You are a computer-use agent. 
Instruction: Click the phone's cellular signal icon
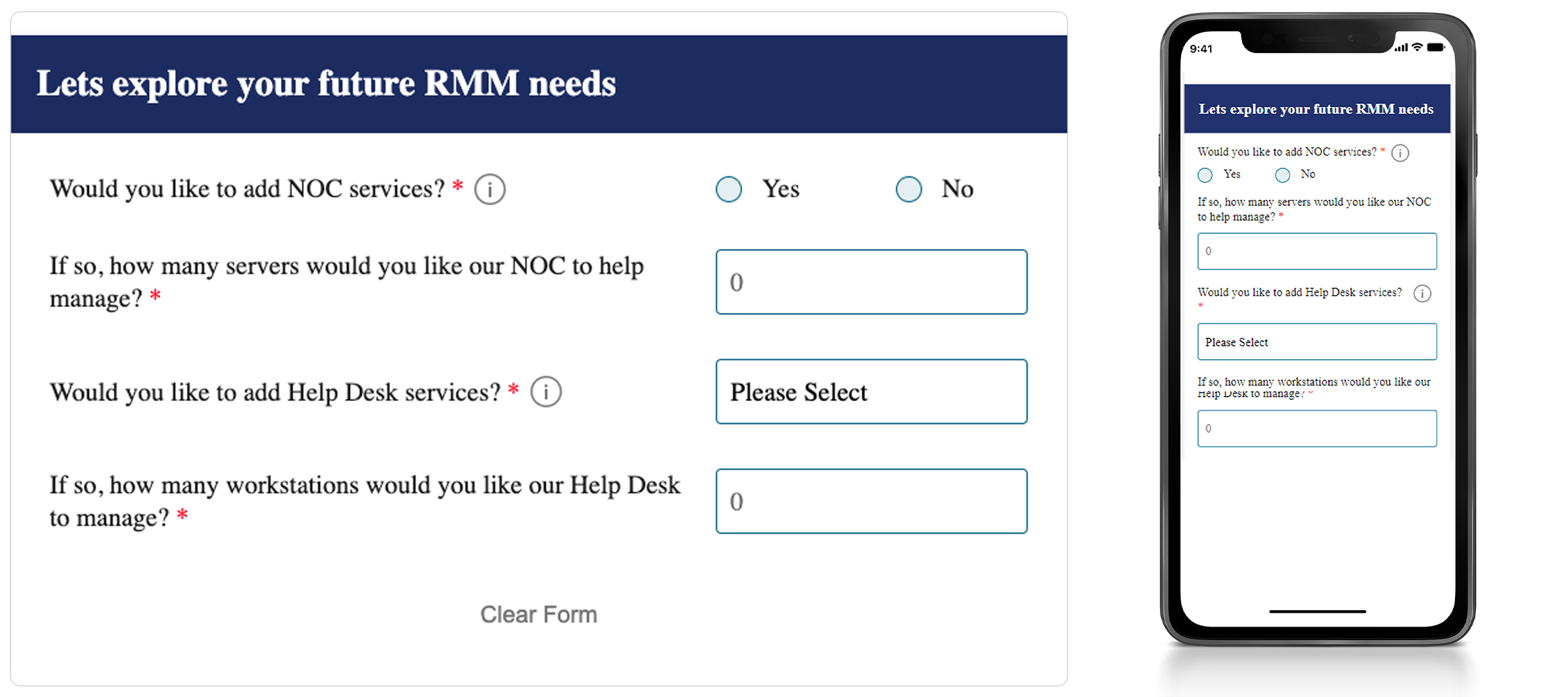(x=1401, y=48)
